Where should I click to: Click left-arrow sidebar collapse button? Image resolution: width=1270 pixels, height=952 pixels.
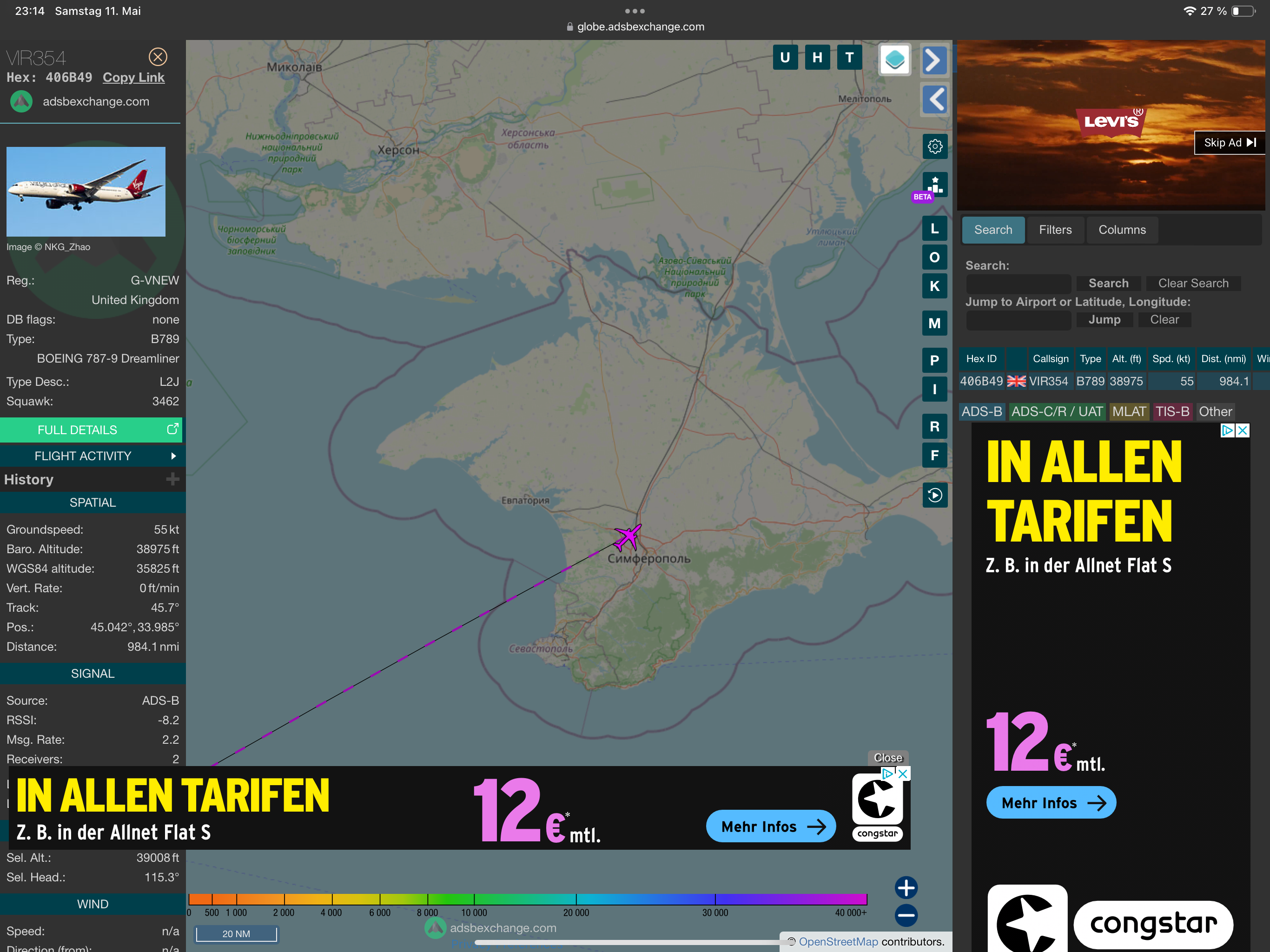[x=934, y=99]
